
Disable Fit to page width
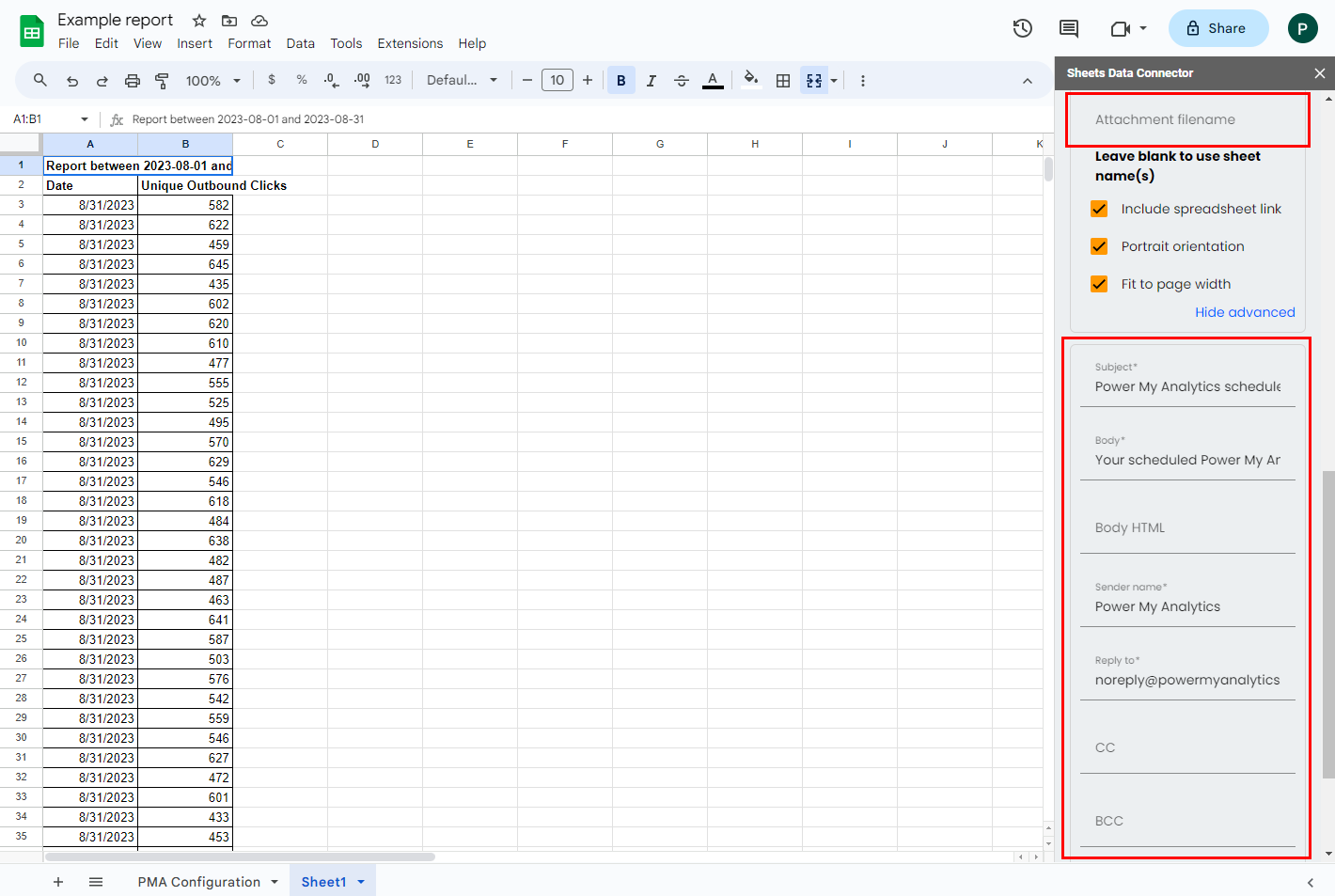pos(1099,284)
